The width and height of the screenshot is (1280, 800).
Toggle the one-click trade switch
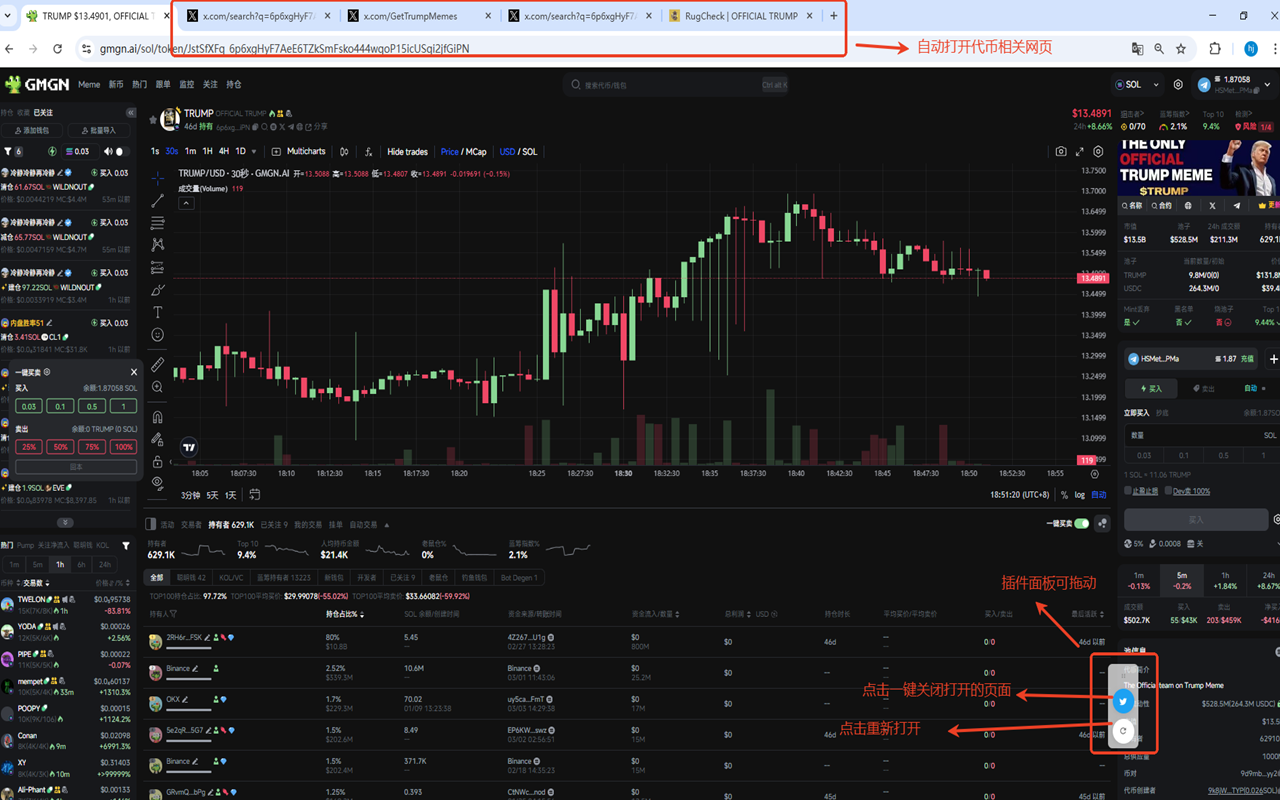pos(1081,523)
